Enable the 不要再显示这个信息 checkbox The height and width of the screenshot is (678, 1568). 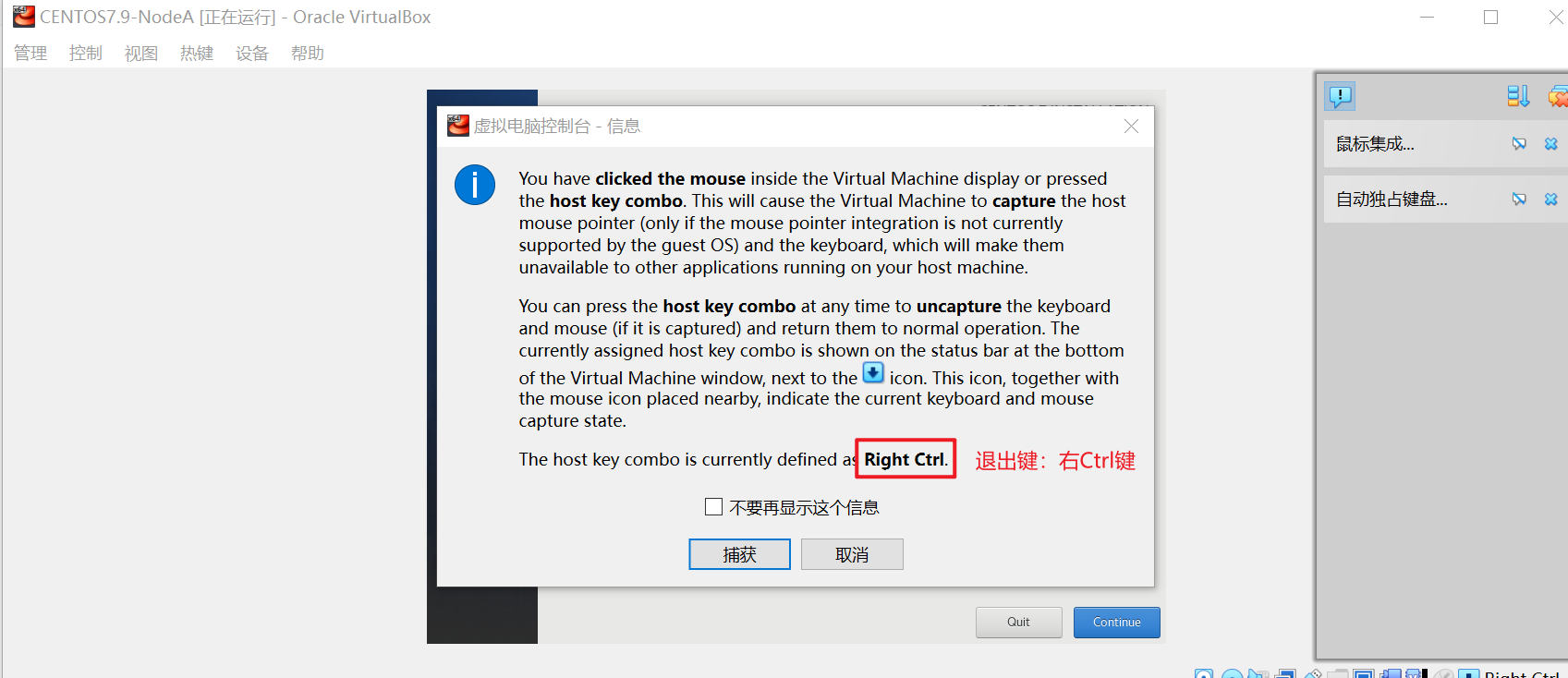coord(713,507)
